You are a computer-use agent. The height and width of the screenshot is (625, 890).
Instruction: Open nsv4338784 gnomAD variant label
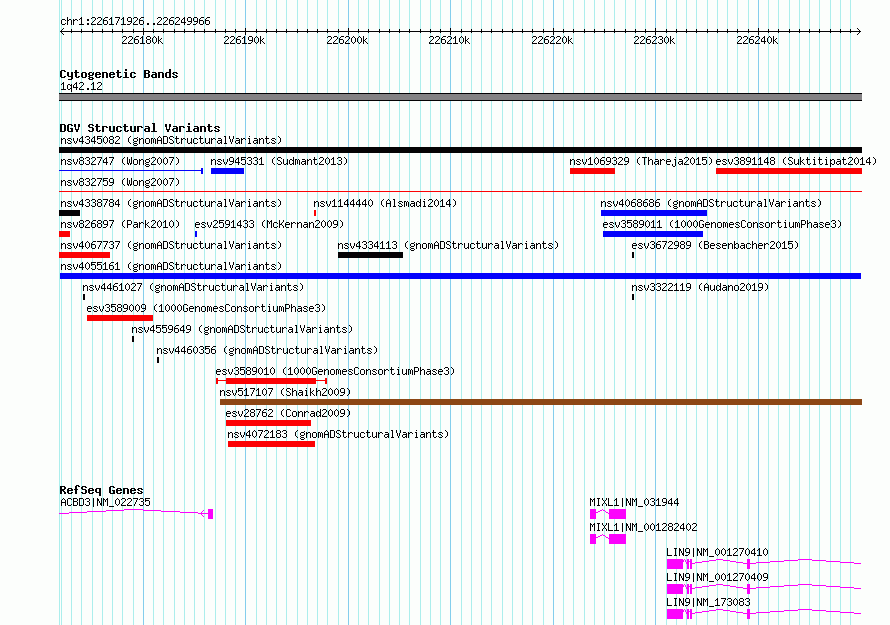click(171, 203)
